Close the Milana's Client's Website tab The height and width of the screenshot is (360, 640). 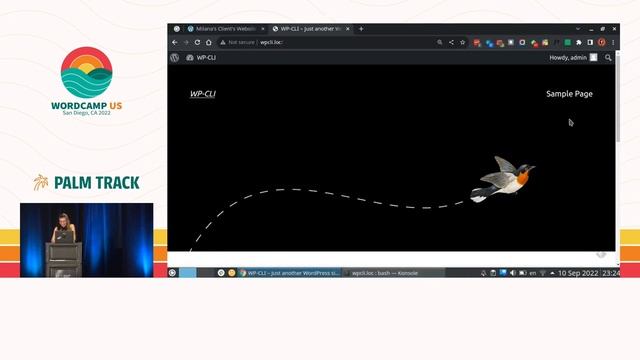tap(263, 29)
